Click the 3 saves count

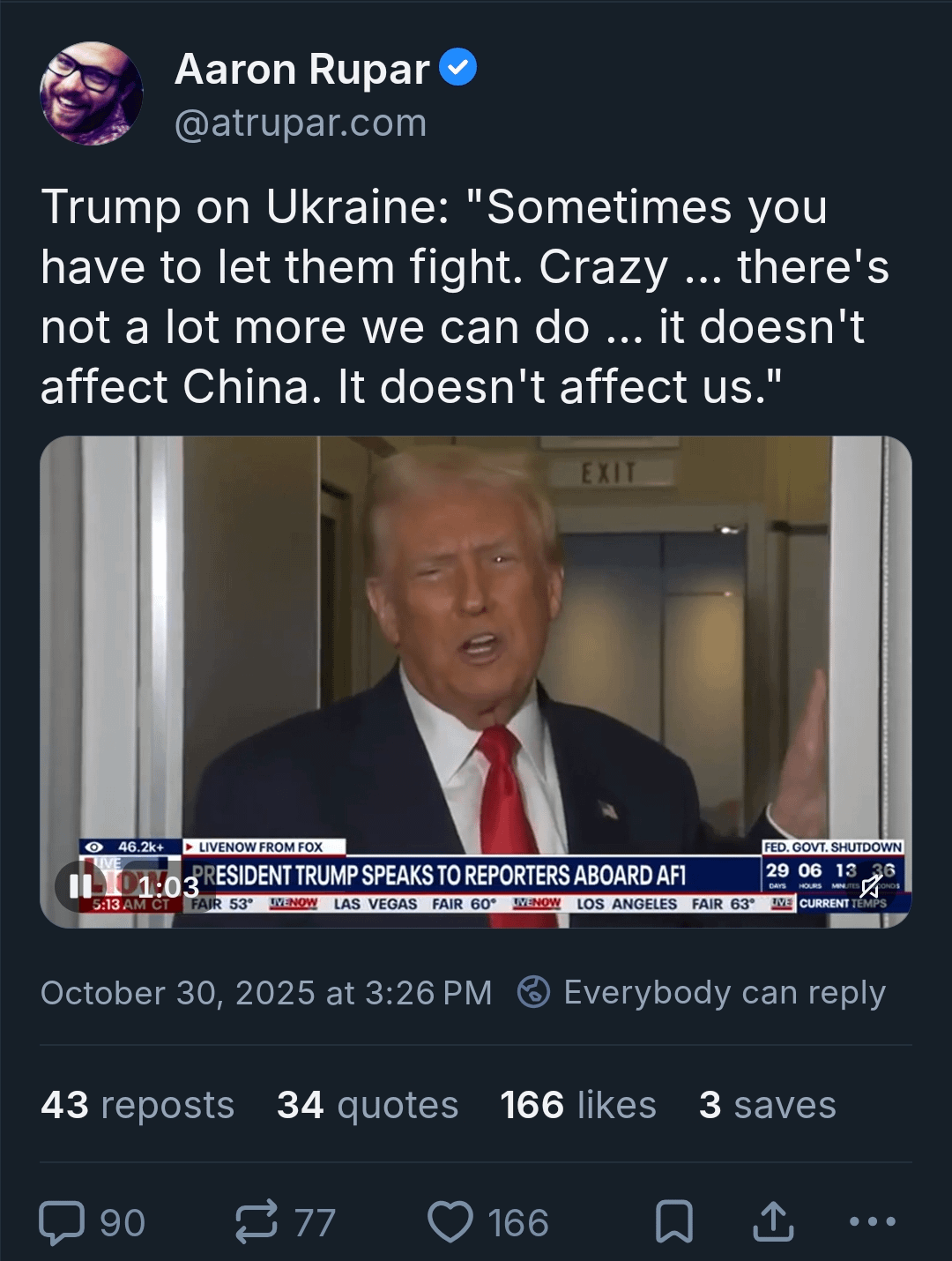pos(767,1105)
